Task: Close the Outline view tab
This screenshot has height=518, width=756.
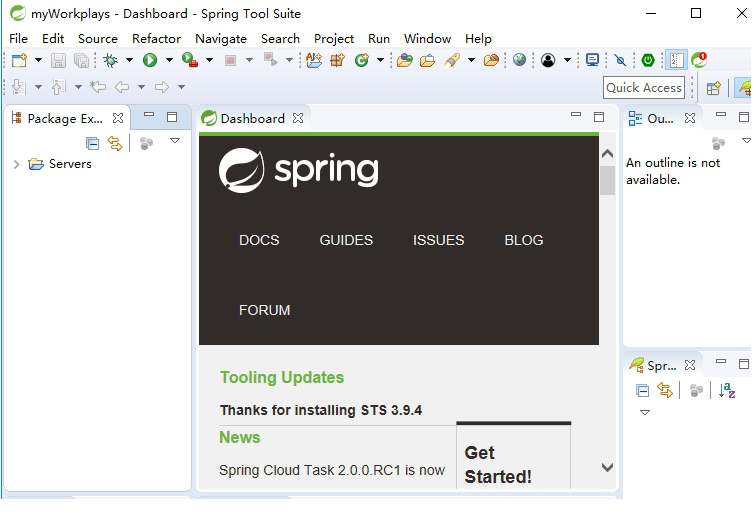Action: tap(690, 118)
